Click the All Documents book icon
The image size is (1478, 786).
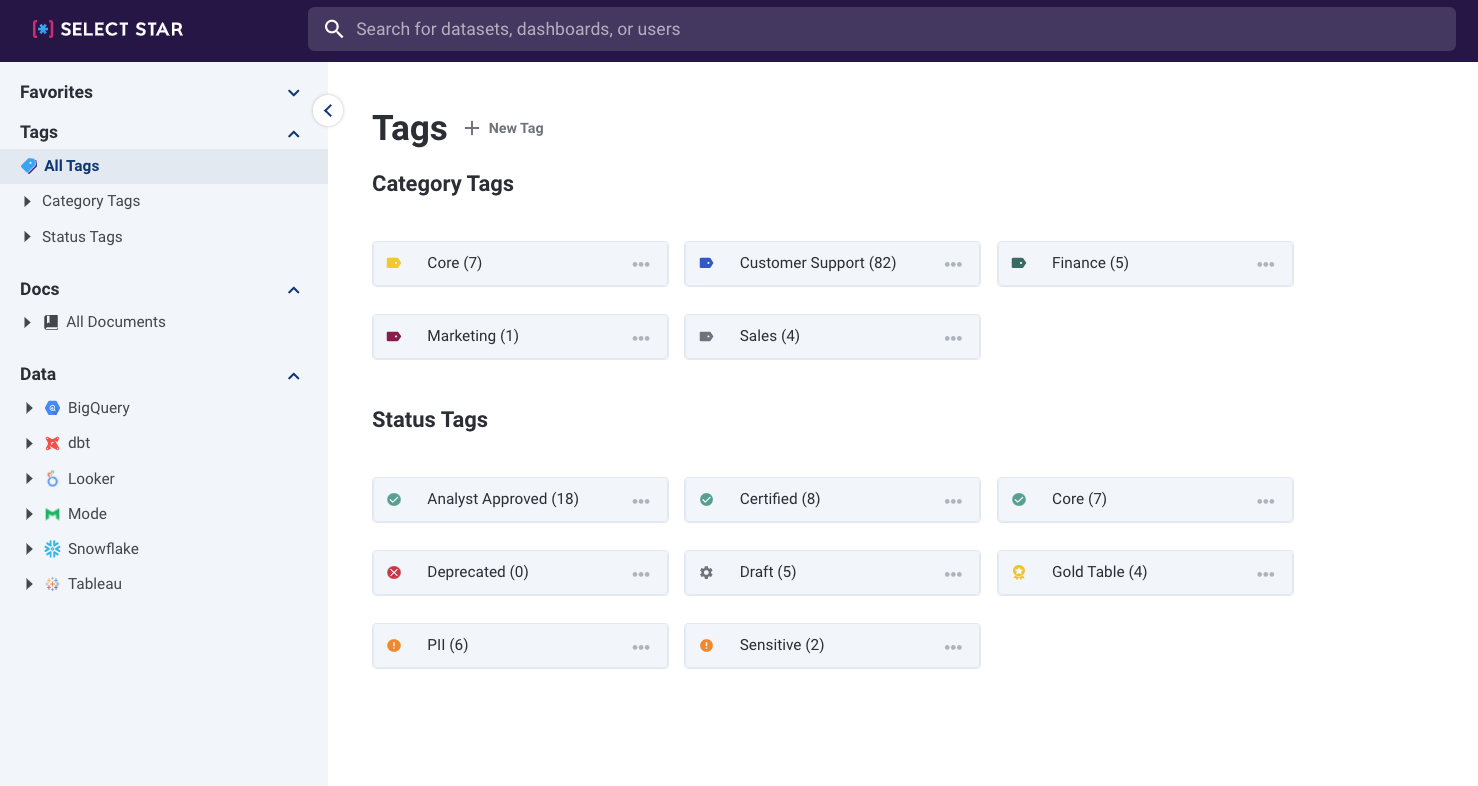click(51, 322)
